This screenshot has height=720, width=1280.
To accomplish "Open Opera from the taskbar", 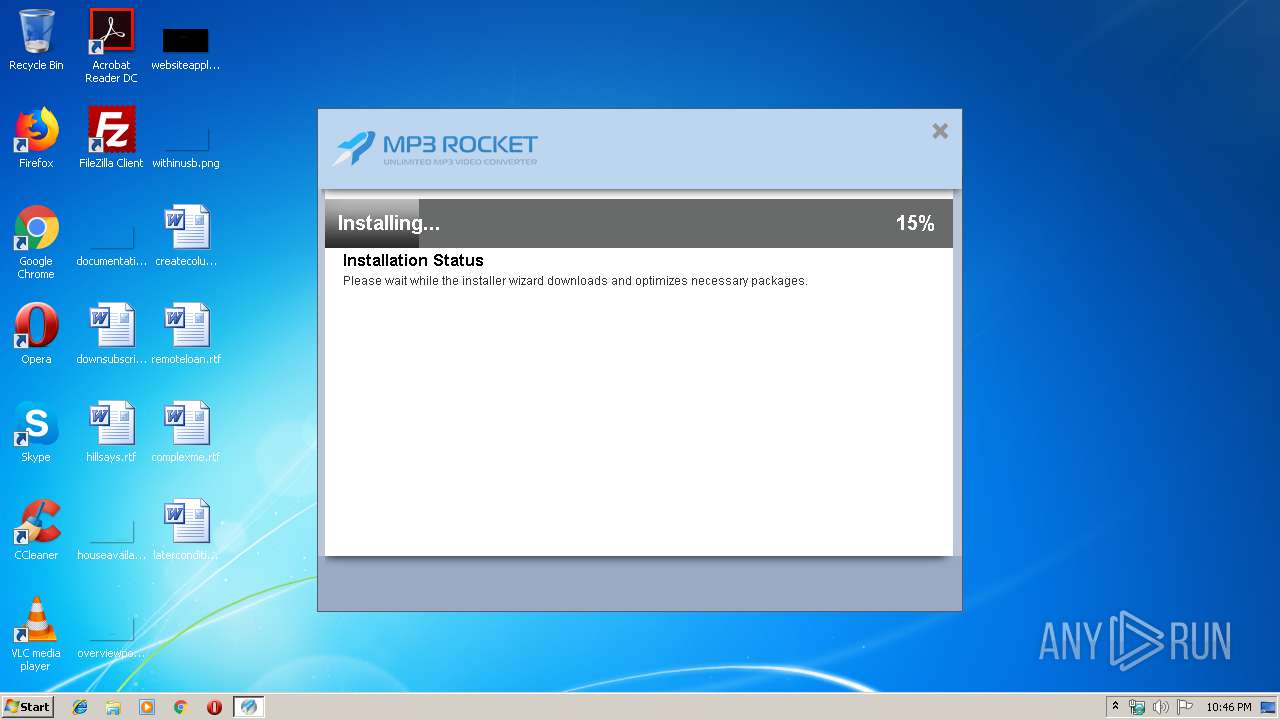I will click(x=214, y=707).
